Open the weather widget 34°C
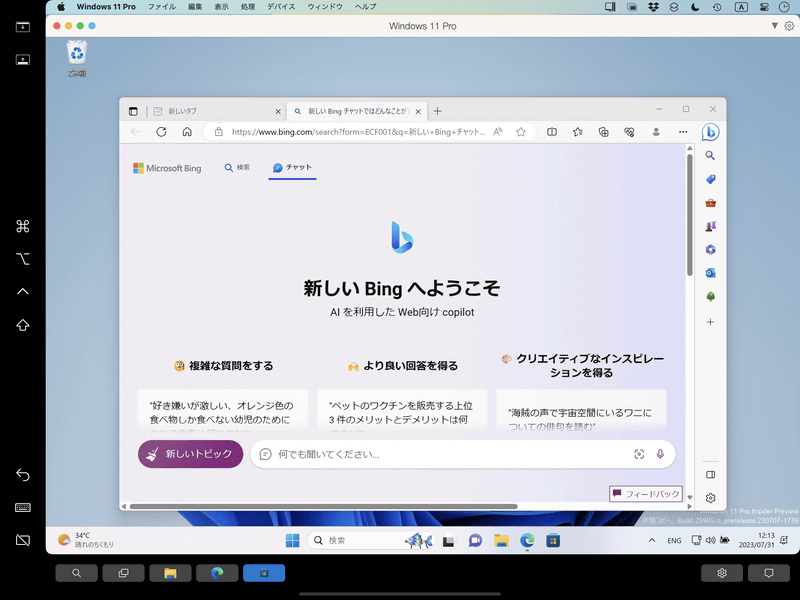Image resolution: width=800 pixels, height=600 pixels. click(x=86, y=540)
